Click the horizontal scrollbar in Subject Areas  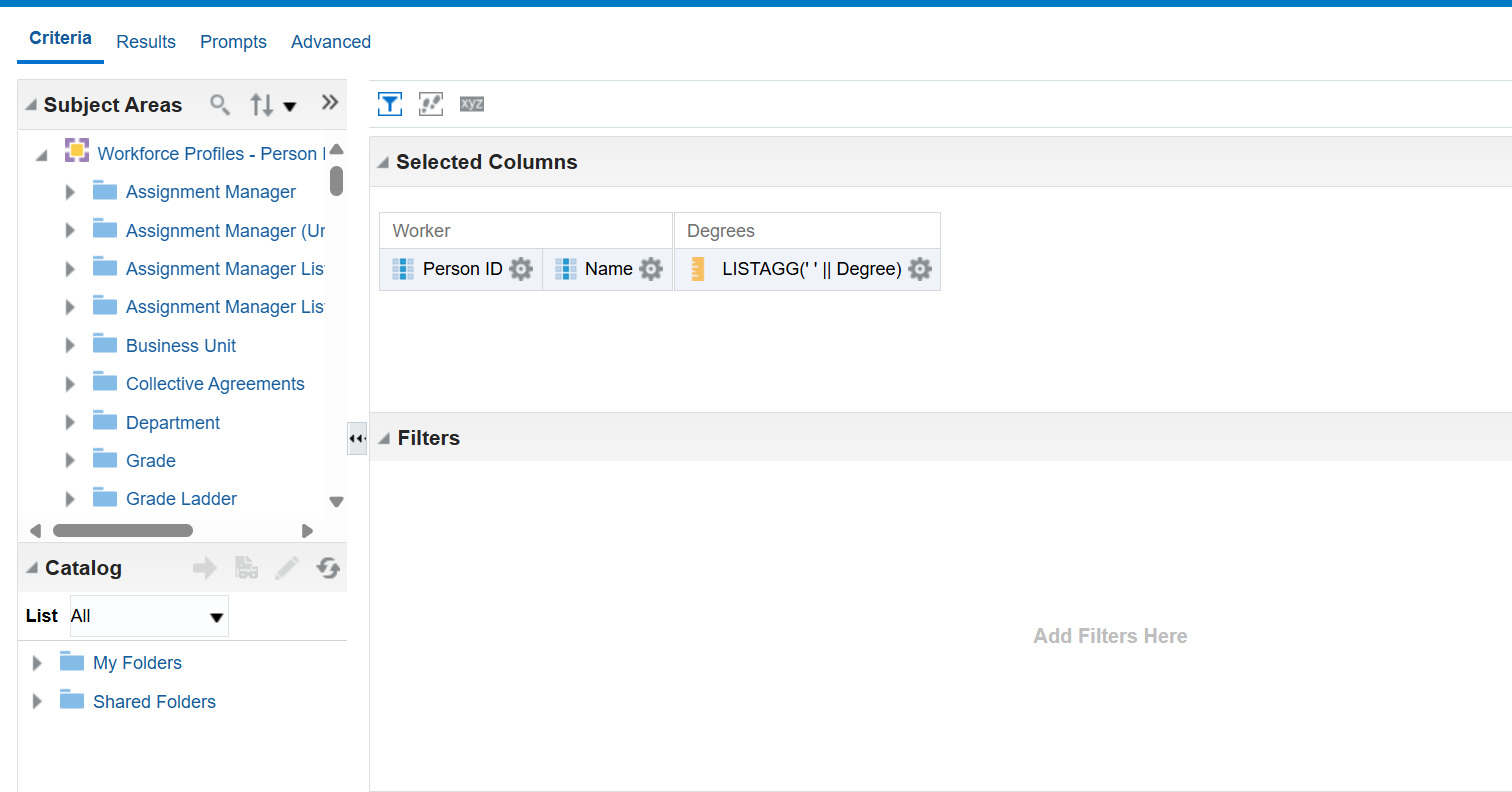click(x=122, y=531)
